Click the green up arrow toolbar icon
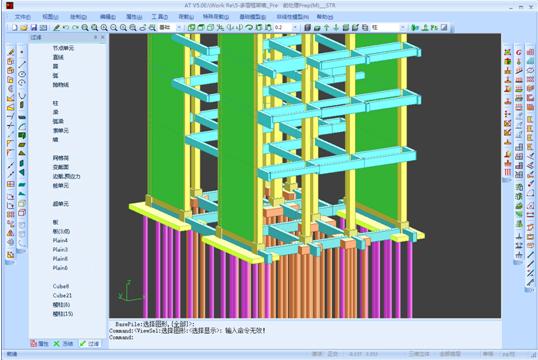Screen dimensions: 538x360 click(x=327, y=27)
